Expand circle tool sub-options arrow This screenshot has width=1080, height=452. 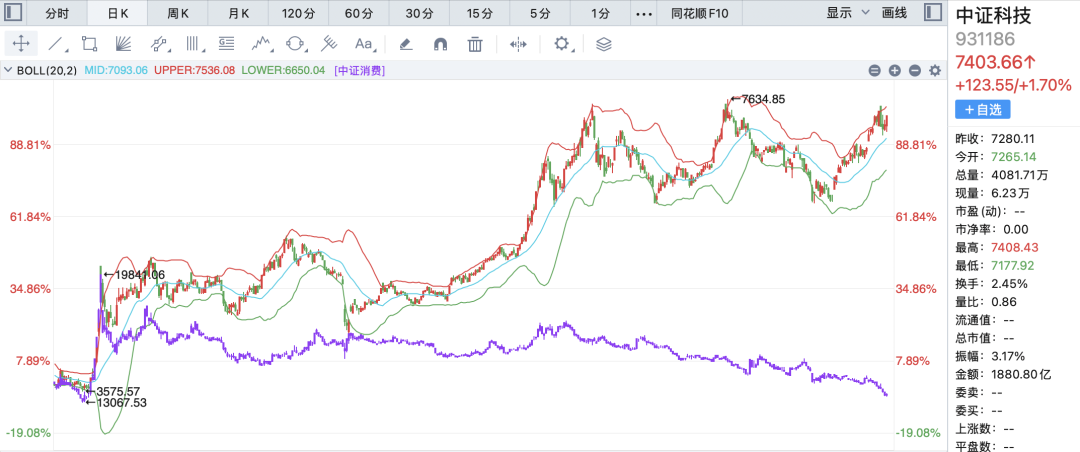click(306, 51)
